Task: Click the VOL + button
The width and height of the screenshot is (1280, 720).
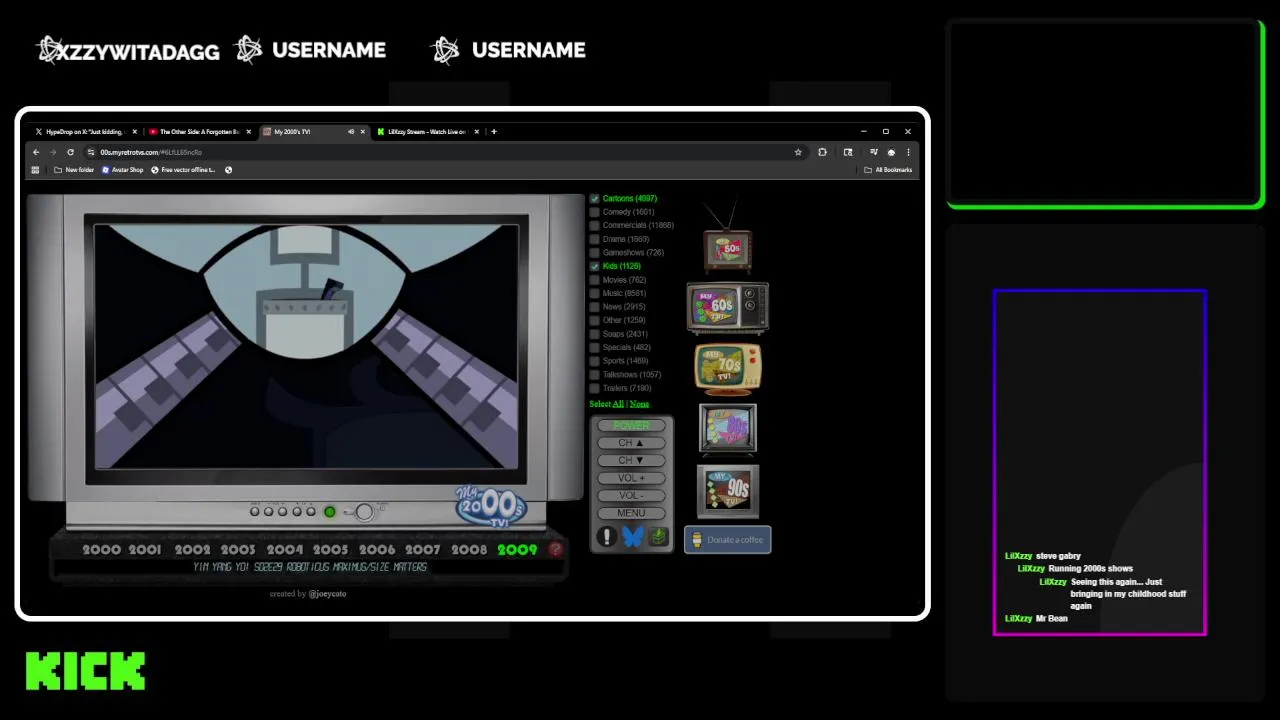Action: 631,478
